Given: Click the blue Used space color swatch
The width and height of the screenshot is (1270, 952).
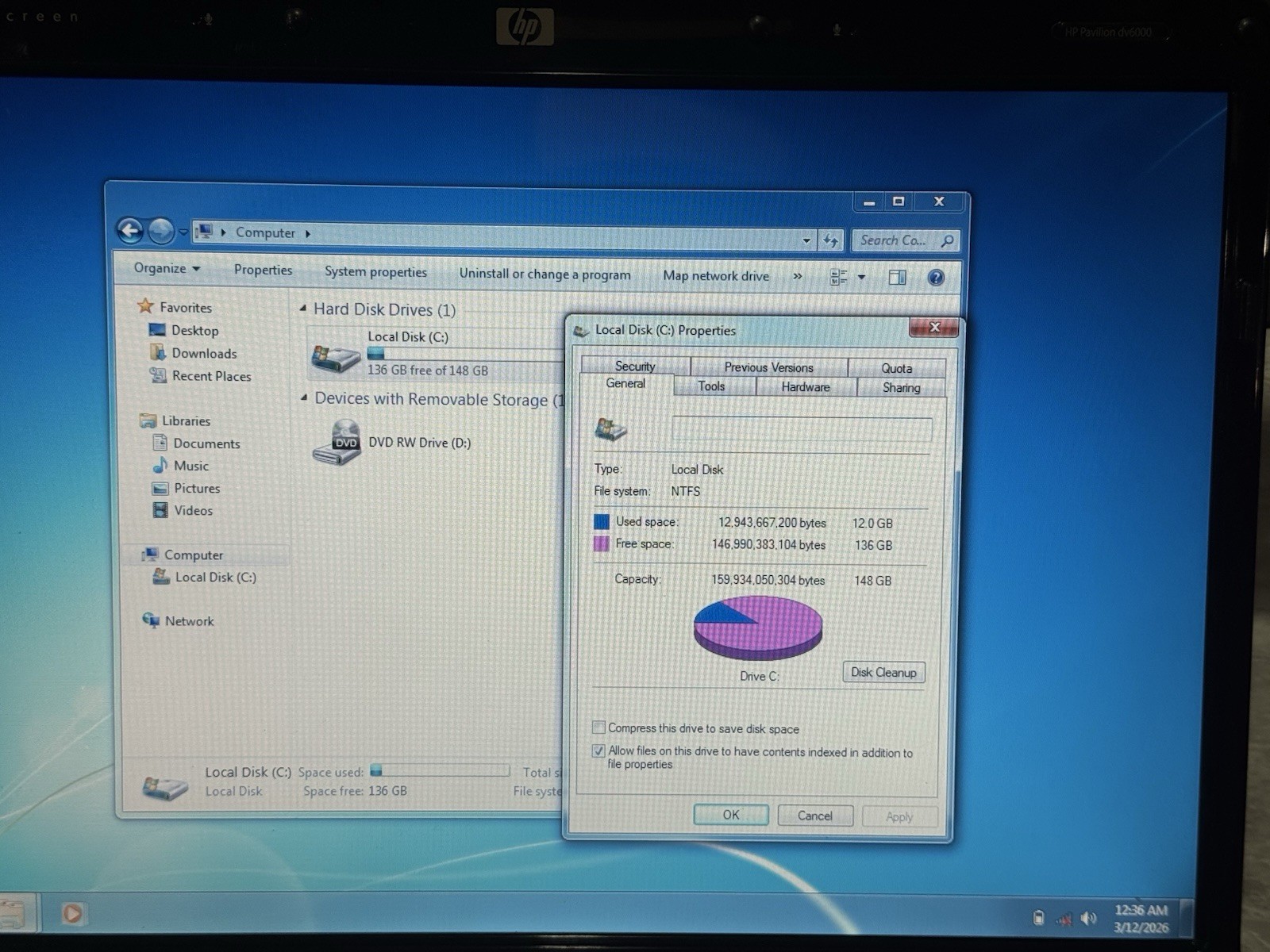Looking at the screenshot, I should pyautogui.click(x=602, y=521).
